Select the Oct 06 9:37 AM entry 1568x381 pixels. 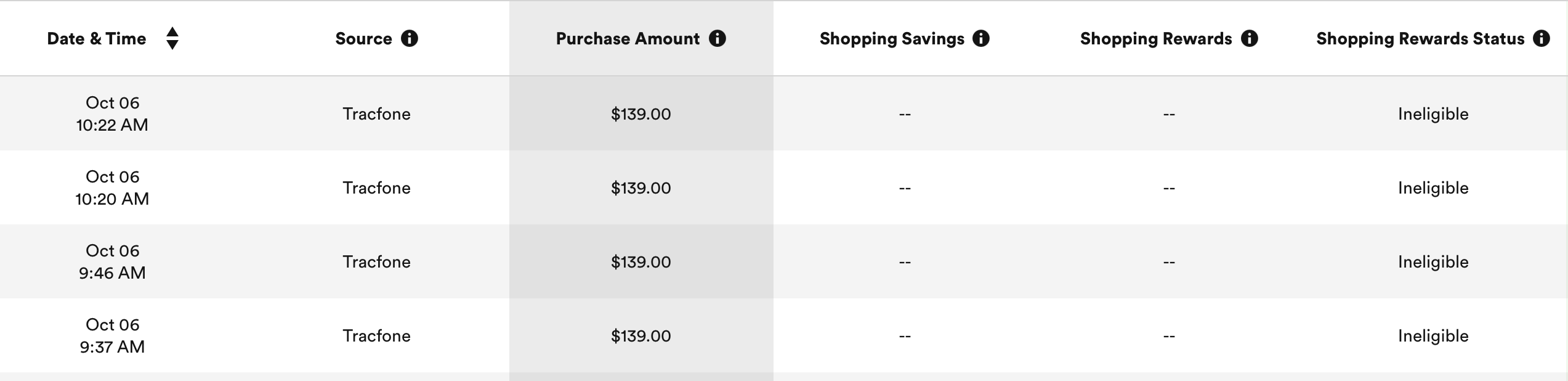[x=112, y=335]
